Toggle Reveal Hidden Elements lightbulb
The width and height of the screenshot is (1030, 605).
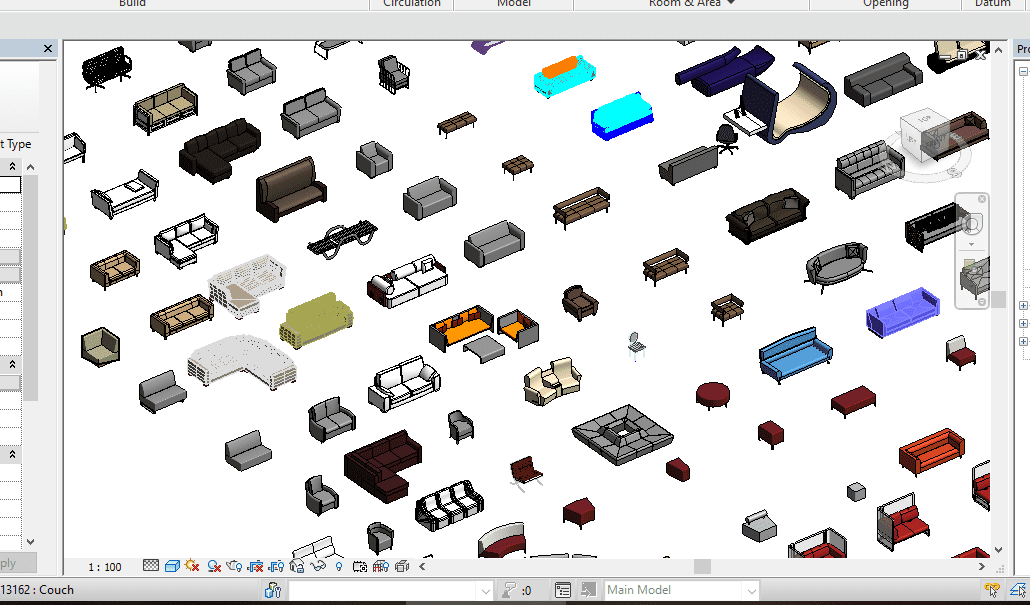point(339,567)
